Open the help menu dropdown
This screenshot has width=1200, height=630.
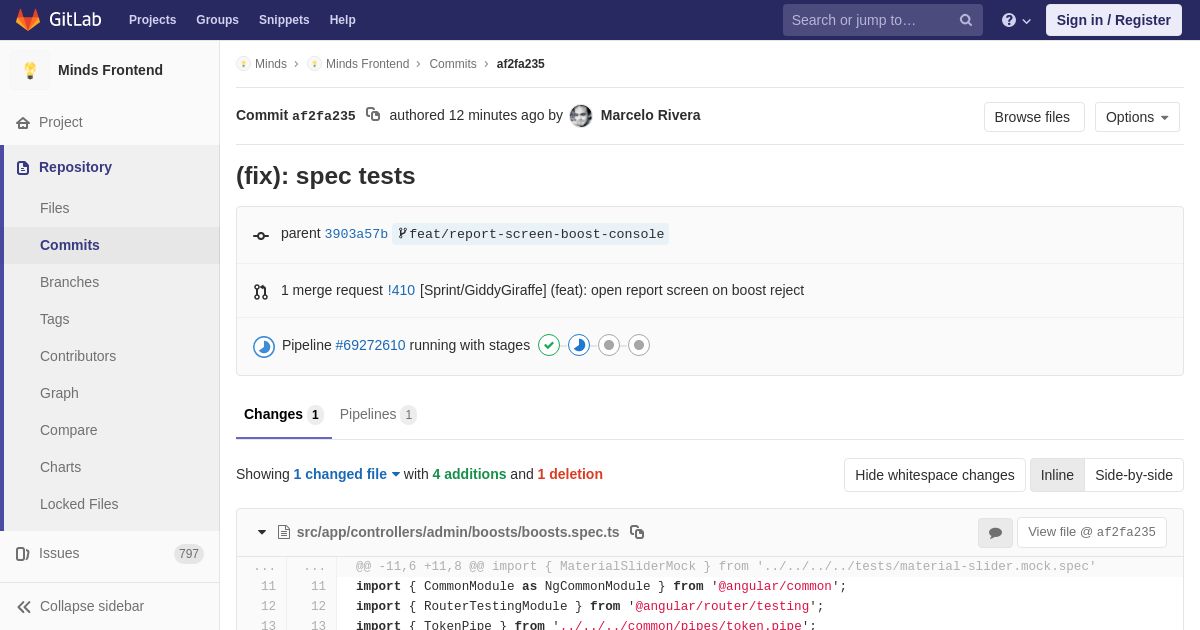[x=1015, y=20]
